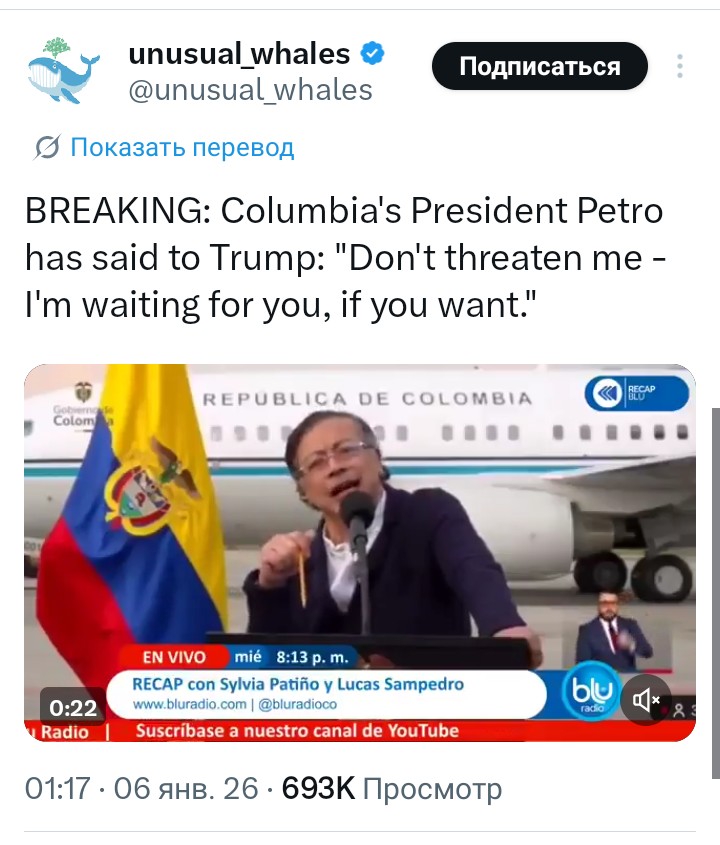720x845 pixels.
Task: Click the page scrollbar on the right edge
Action: coord(716,593)
